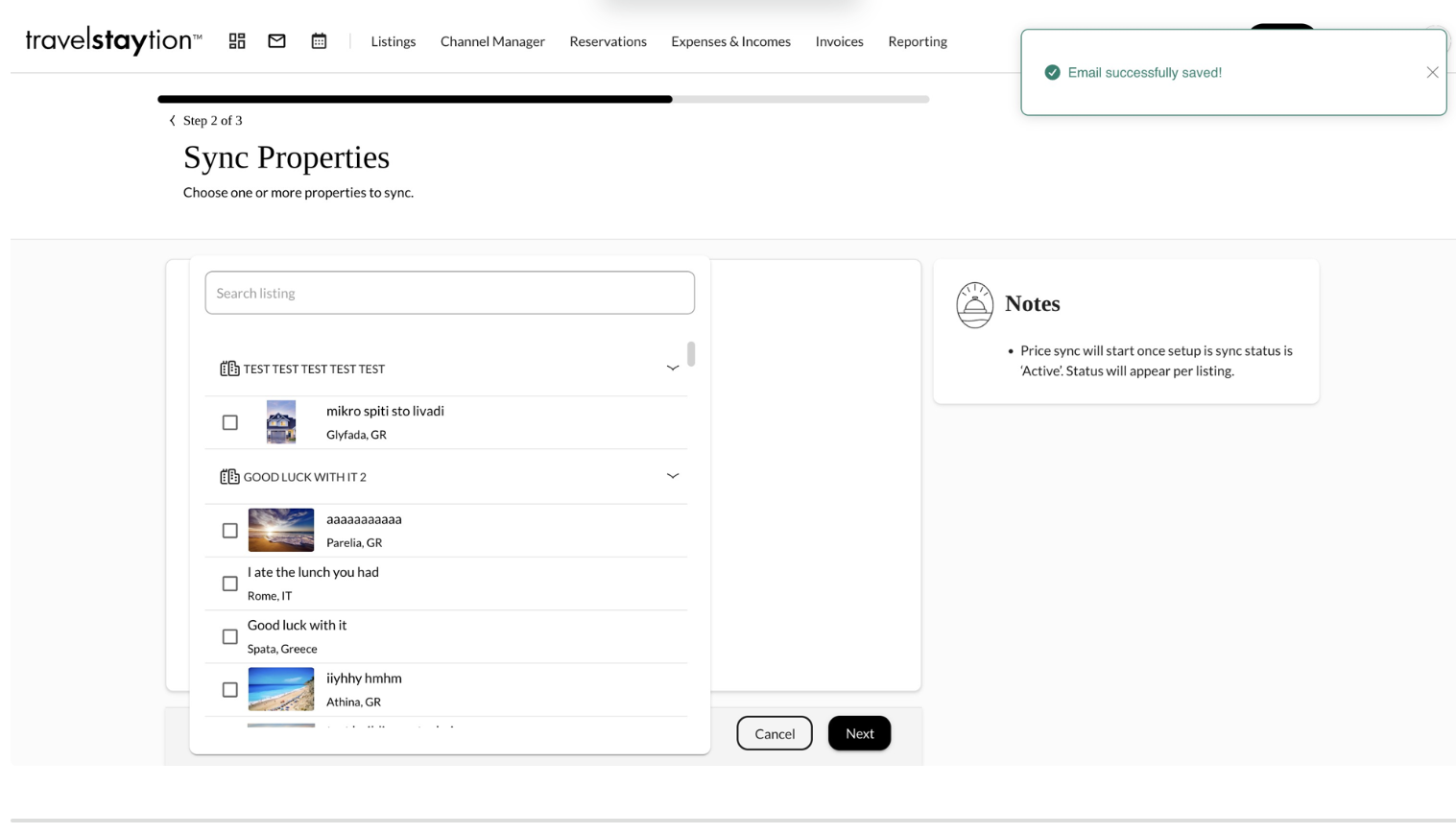
Task: Open the Channel Manager menu
Action: 492,41
